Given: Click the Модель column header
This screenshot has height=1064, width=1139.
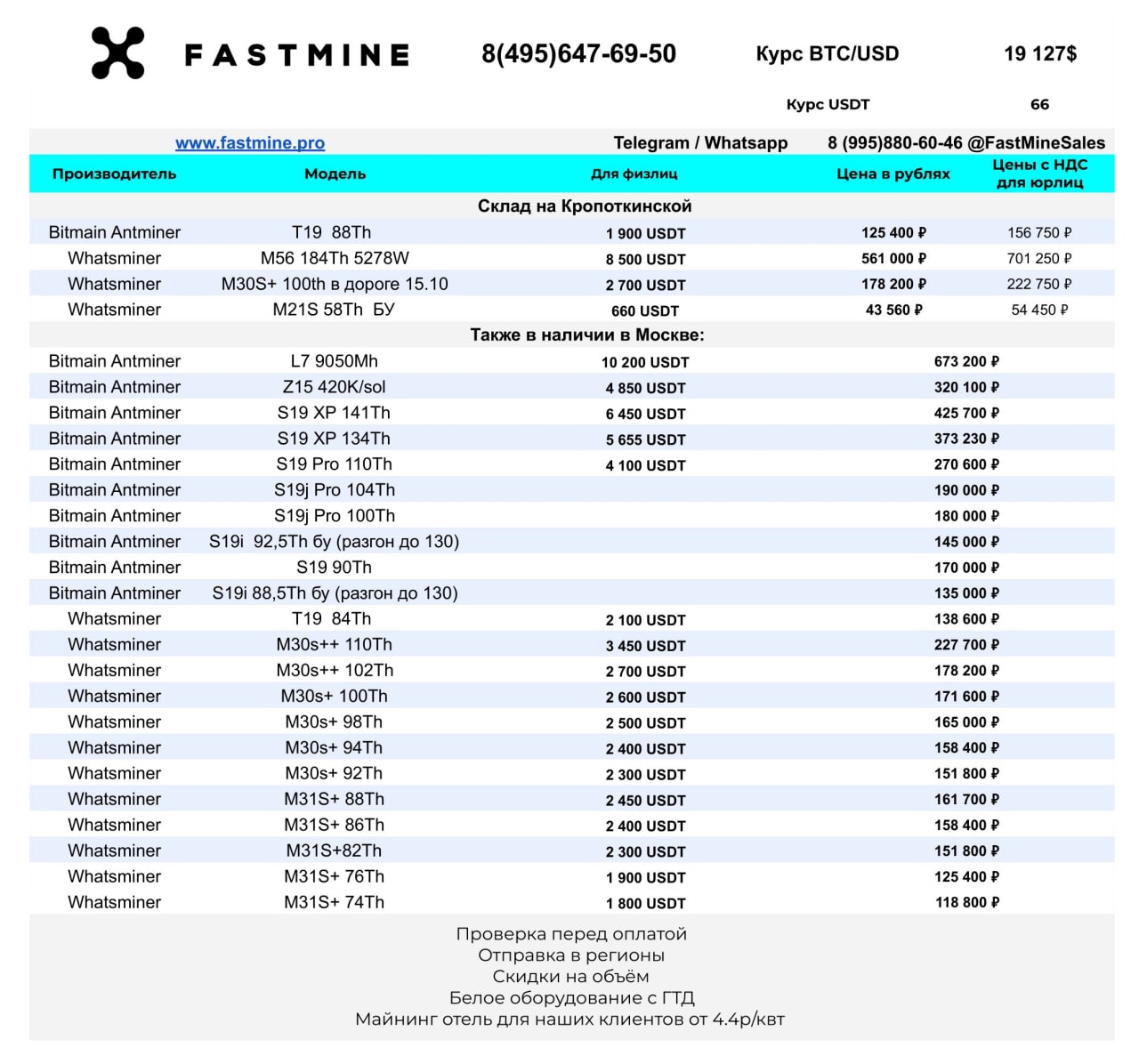Looking at the screenshot, I should click(335, 173).
